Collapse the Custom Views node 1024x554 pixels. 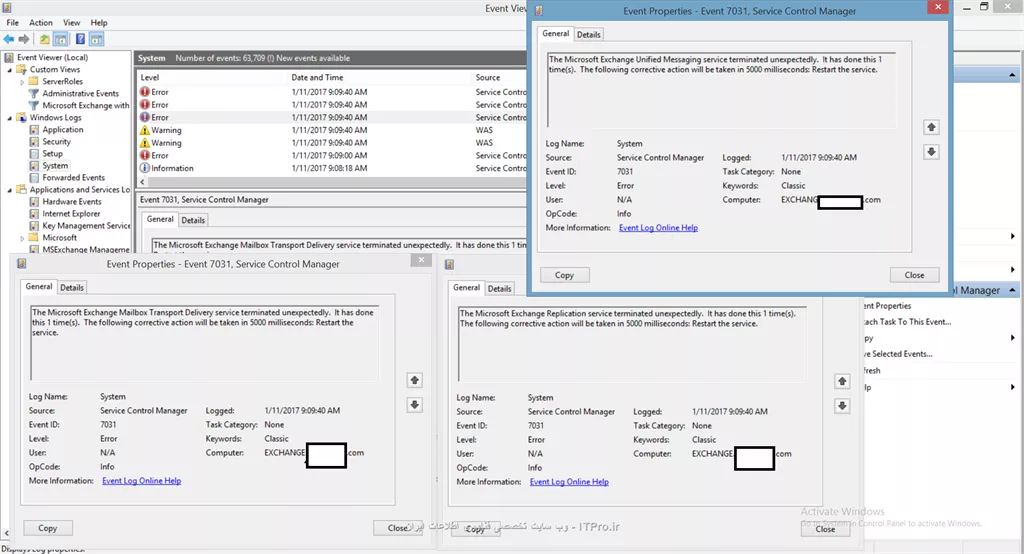[10, 70]
